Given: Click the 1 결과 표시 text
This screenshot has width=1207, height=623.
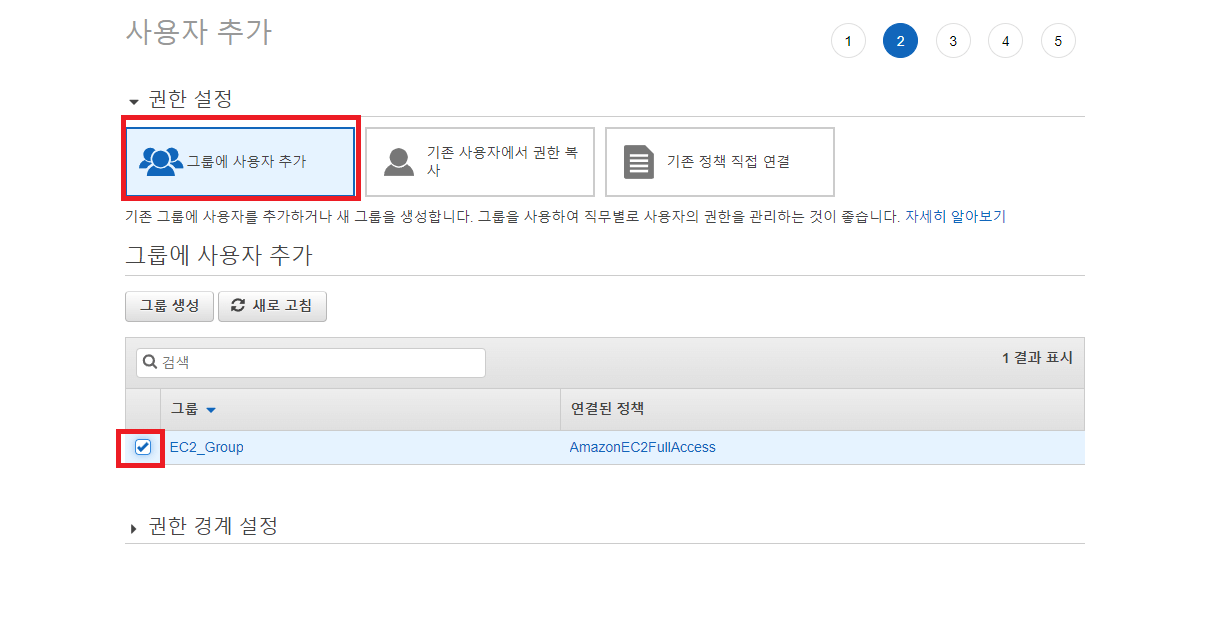Looking at the screenshot, I should click(x=1037, y=358).
